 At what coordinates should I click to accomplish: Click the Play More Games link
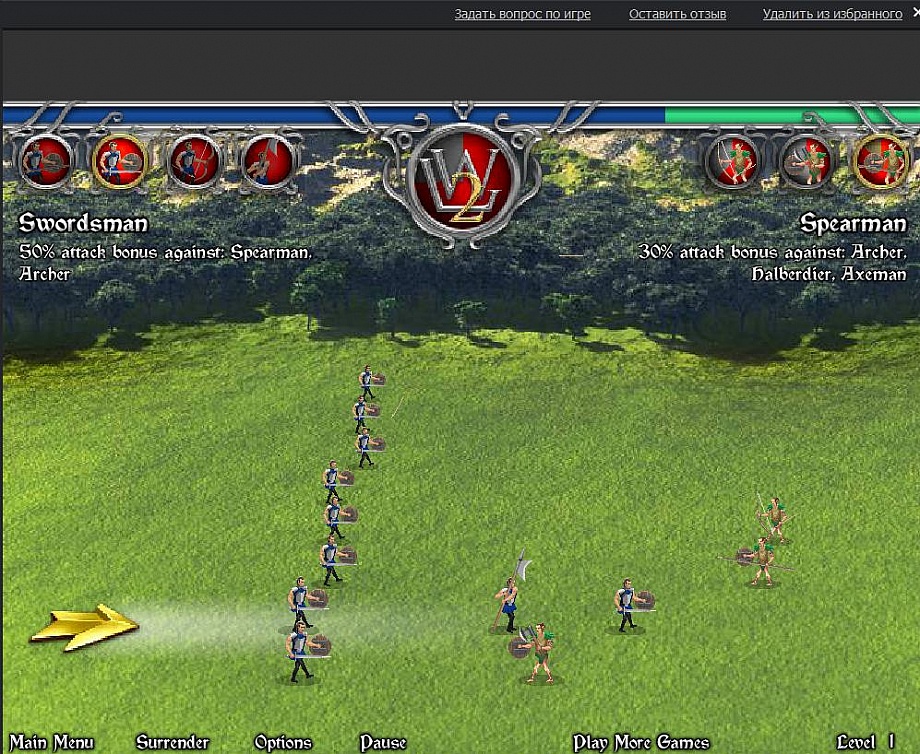tap(641, 742)
